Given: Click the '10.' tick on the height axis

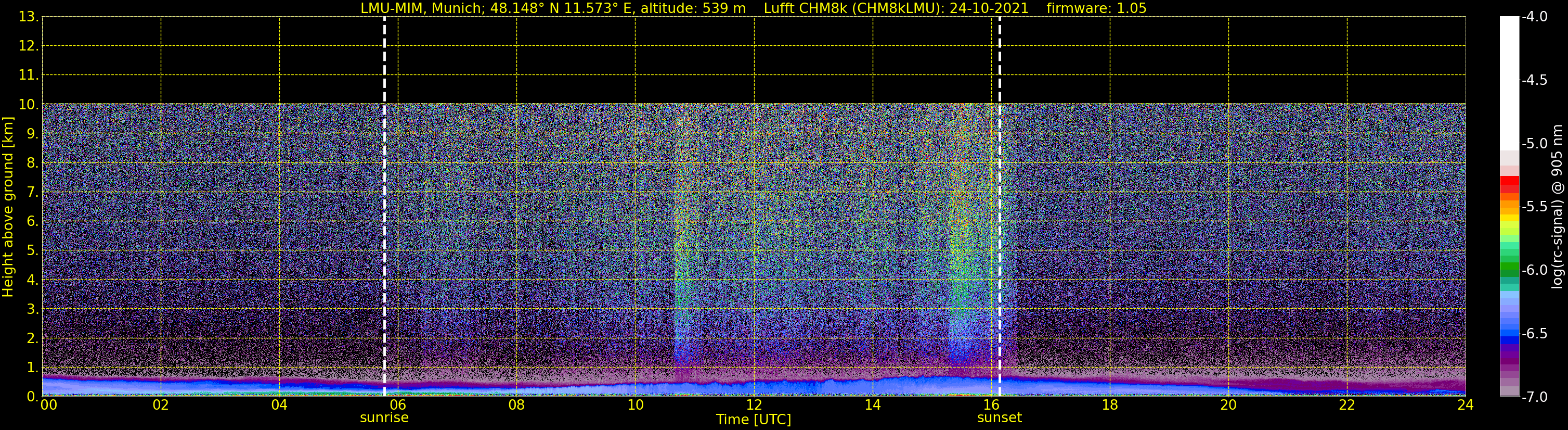Looking at the screenshot, I should click(x=29, y=105).
